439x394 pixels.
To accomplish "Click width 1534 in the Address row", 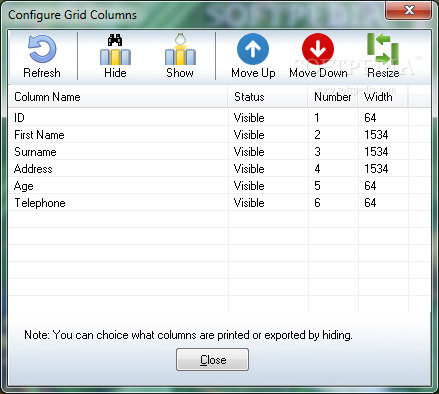I will (376, 169).
